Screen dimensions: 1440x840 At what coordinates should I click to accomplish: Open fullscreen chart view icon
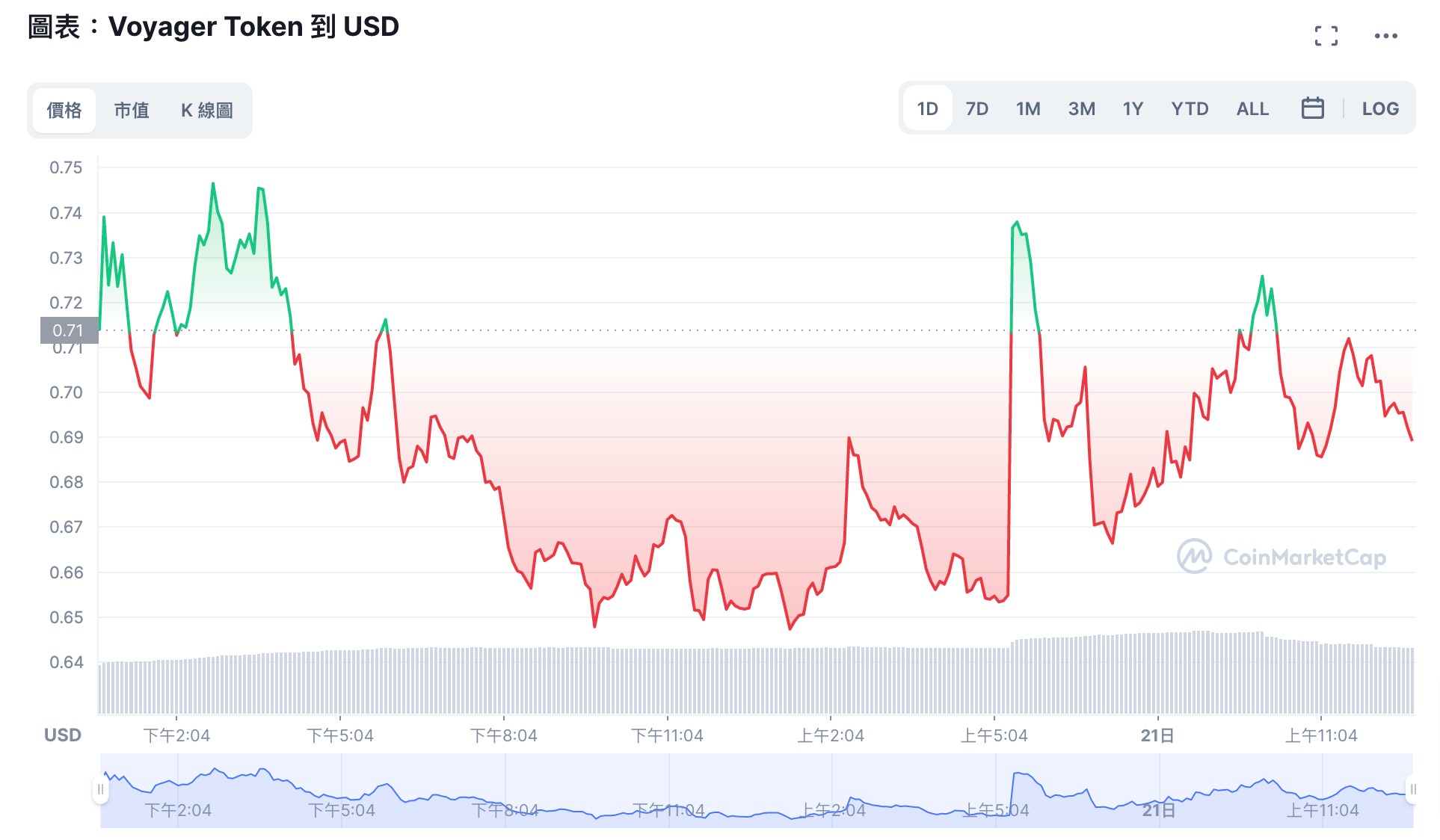[1326, 35]
